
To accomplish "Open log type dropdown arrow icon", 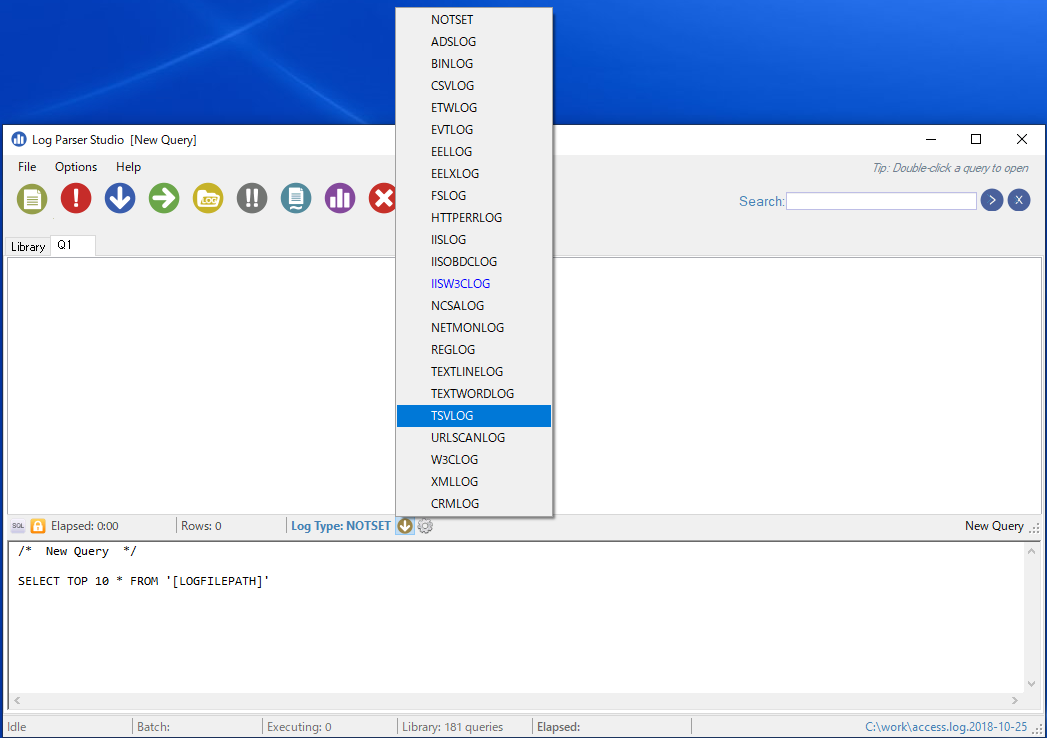I will [405, 526].
